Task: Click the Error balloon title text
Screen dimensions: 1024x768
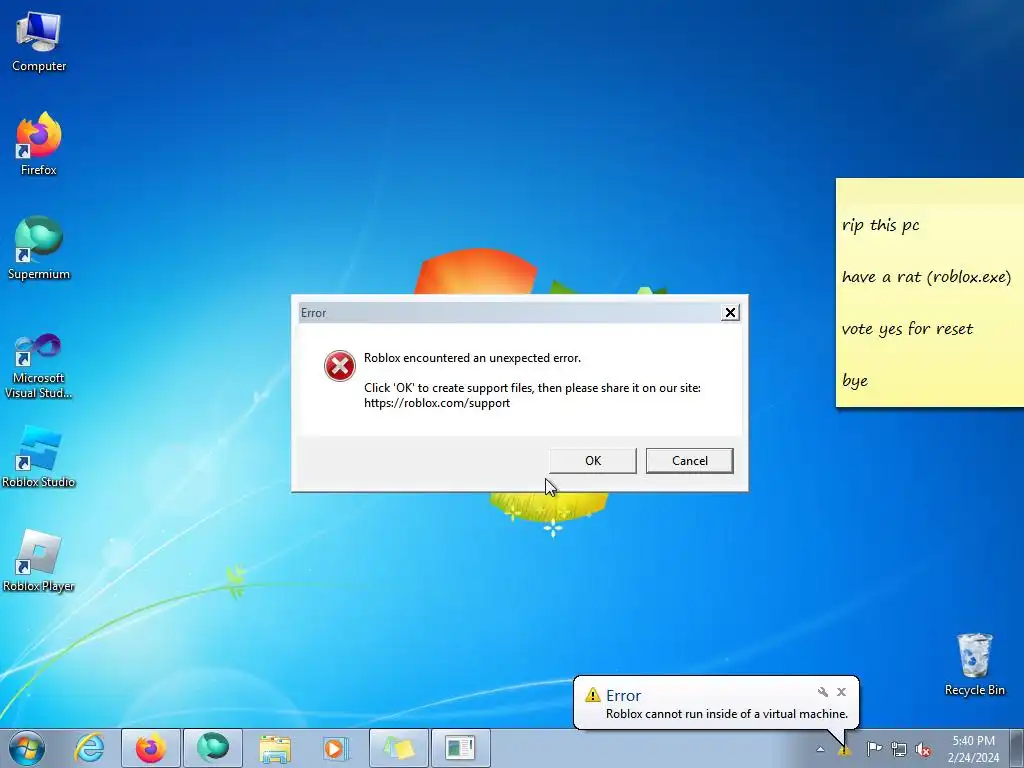Action: point(623,696)
